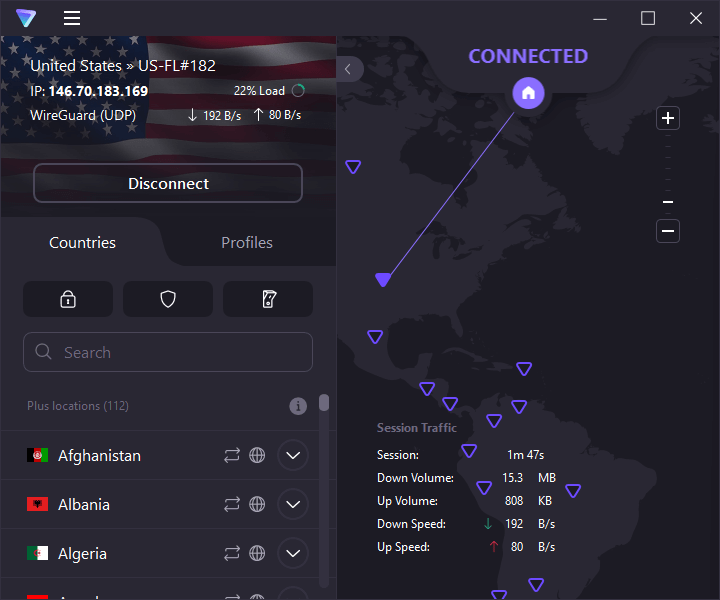This screenshot has height=600, width=720.
Task: Click the Plus locations info icon
Action: point(298,406)
